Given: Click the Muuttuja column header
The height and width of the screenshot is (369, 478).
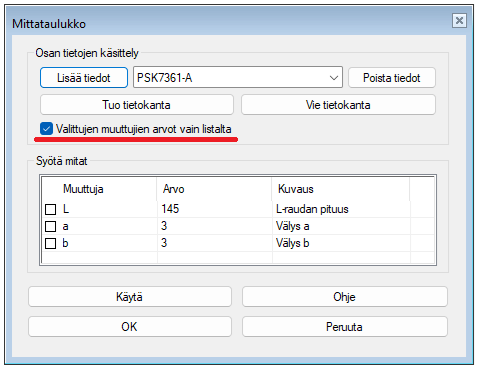Looking at the screenshot, I should (x=99, y=189).
